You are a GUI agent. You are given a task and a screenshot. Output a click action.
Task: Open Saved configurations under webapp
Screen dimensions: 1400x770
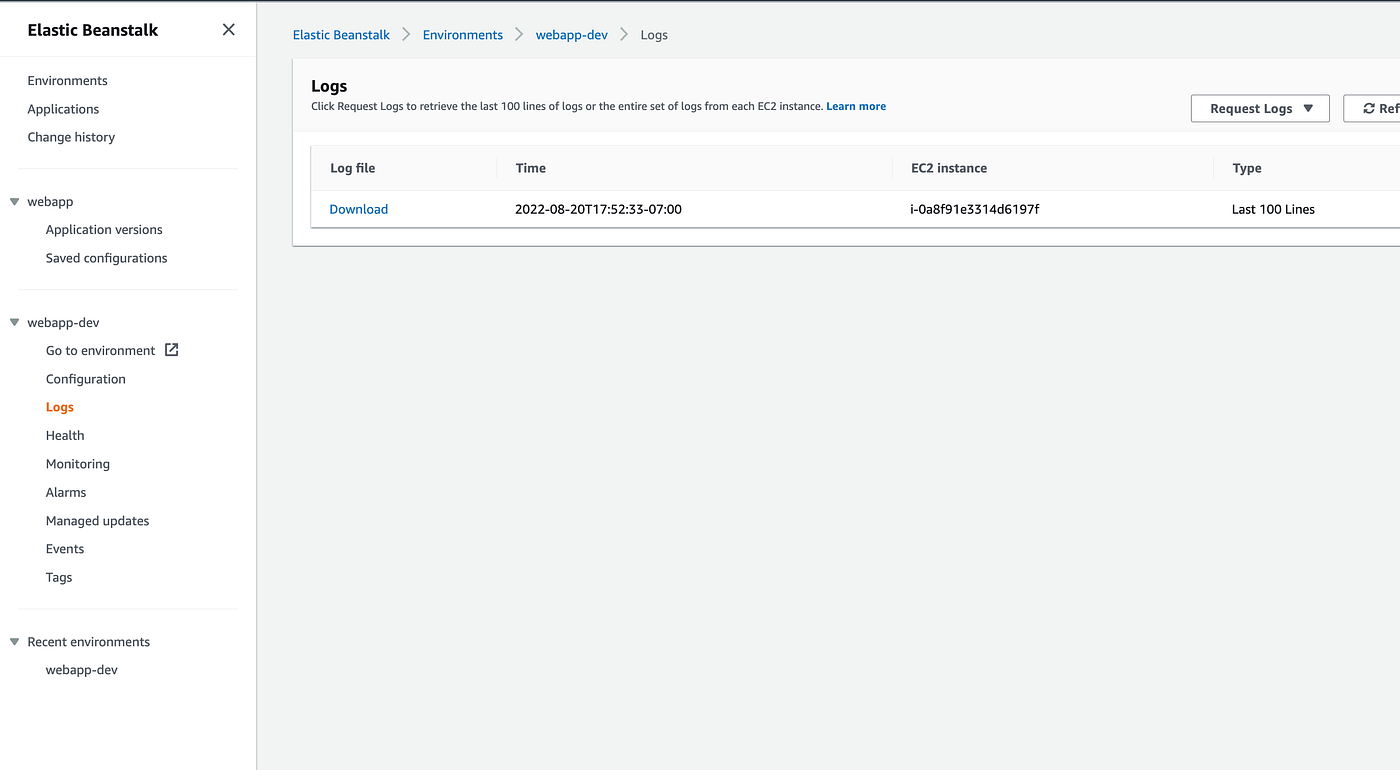pos(106,257)
